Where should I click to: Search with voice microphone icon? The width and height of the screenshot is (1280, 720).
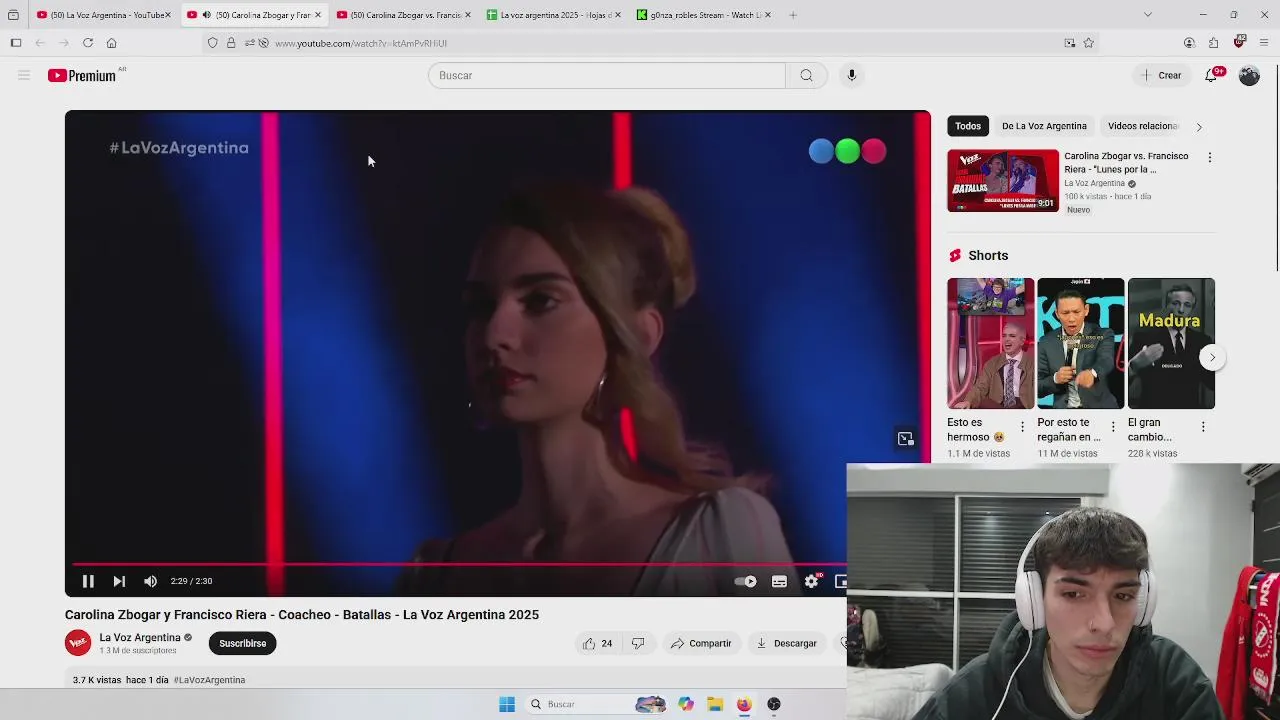click(851, 75)
